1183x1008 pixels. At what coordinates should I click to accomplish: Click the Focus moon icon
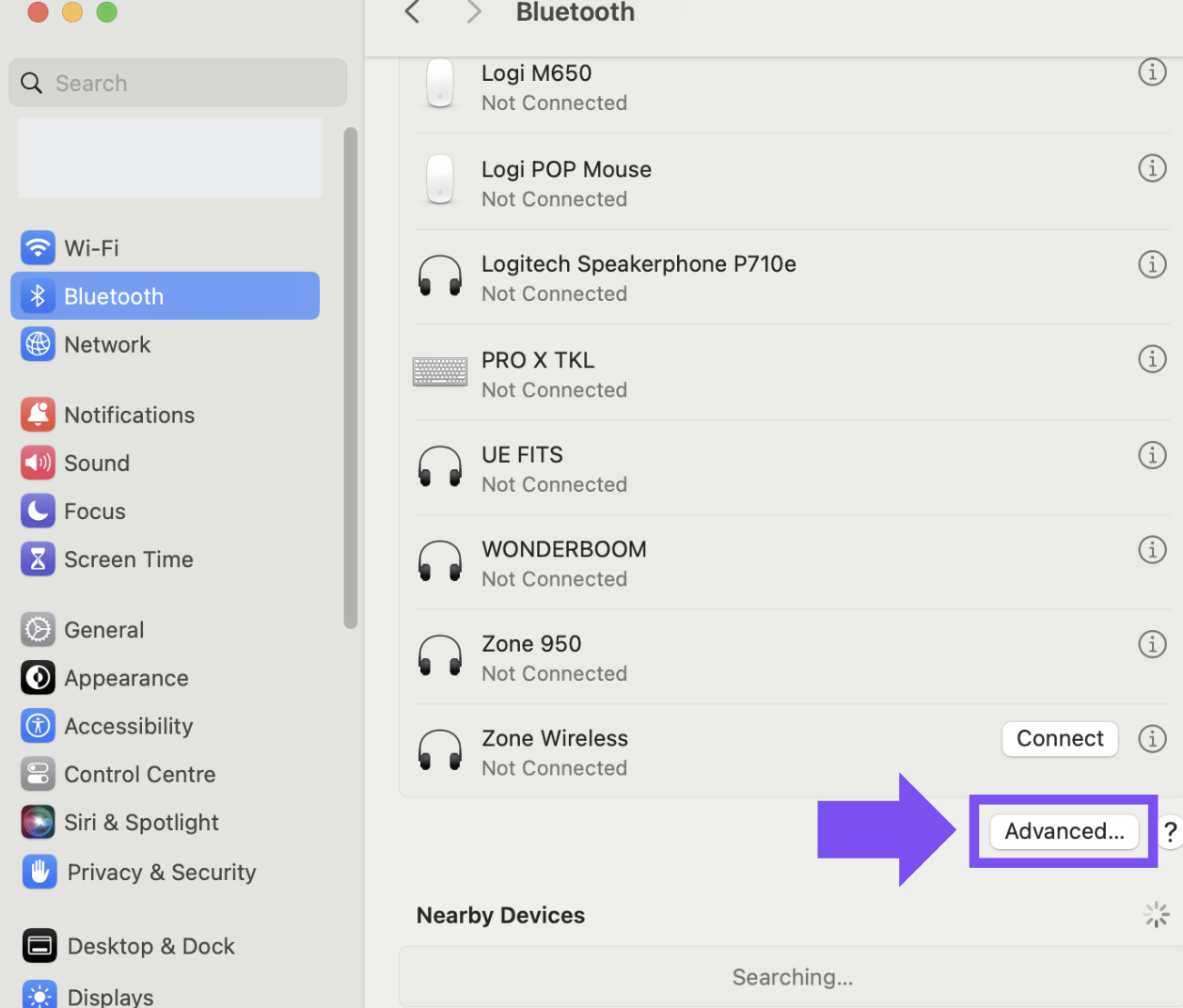[38, 511]
